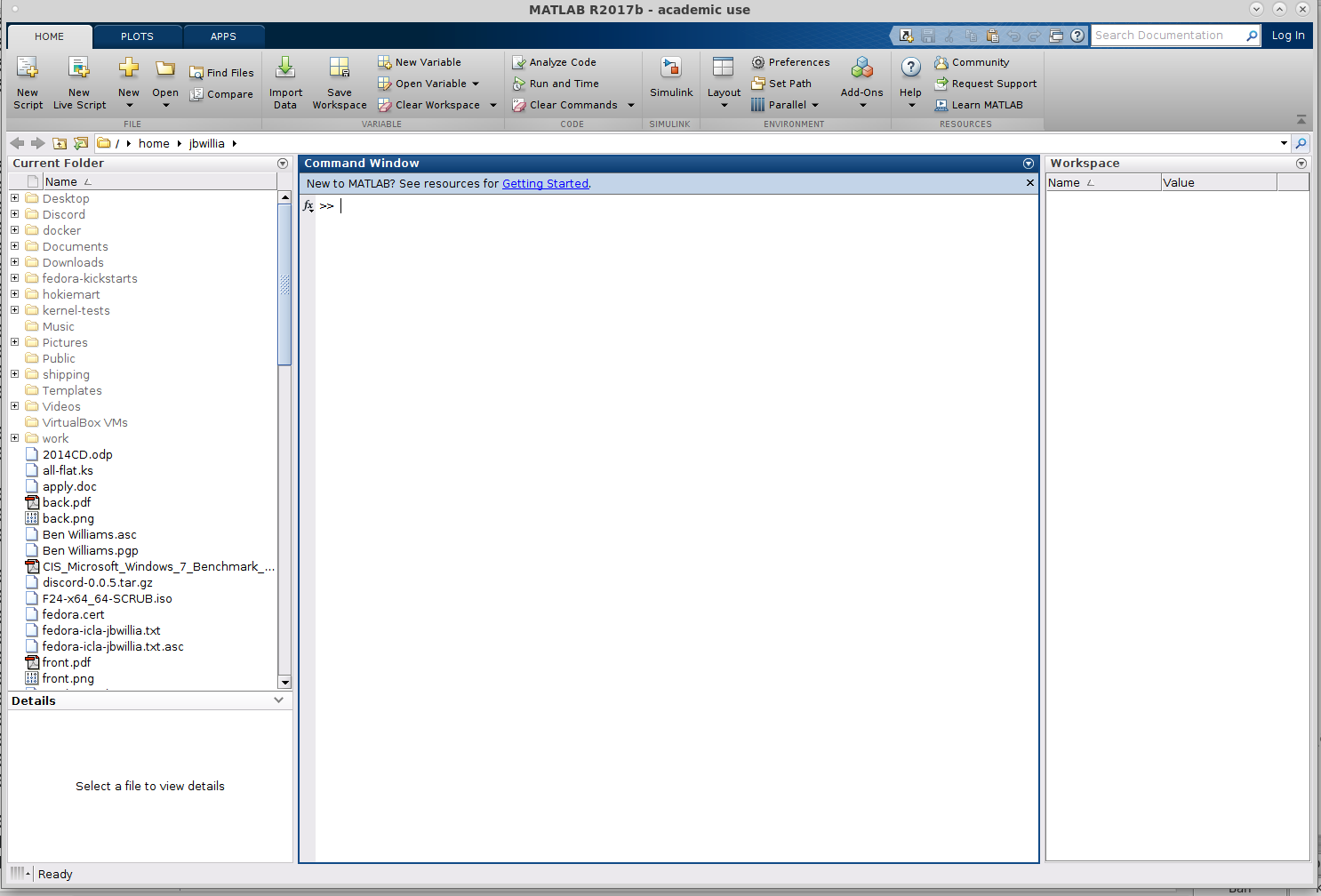The height and width of the screenshot is (896, 1321).
Task: Open the Getting Started link
Action: tap(545, 184)
